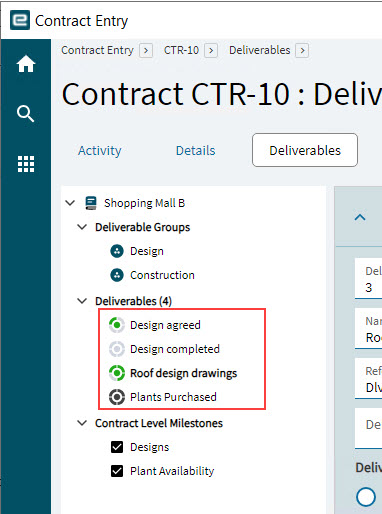Click Design agreed status icon
This screenshot has height=514, width=382.
click(117, 325)
